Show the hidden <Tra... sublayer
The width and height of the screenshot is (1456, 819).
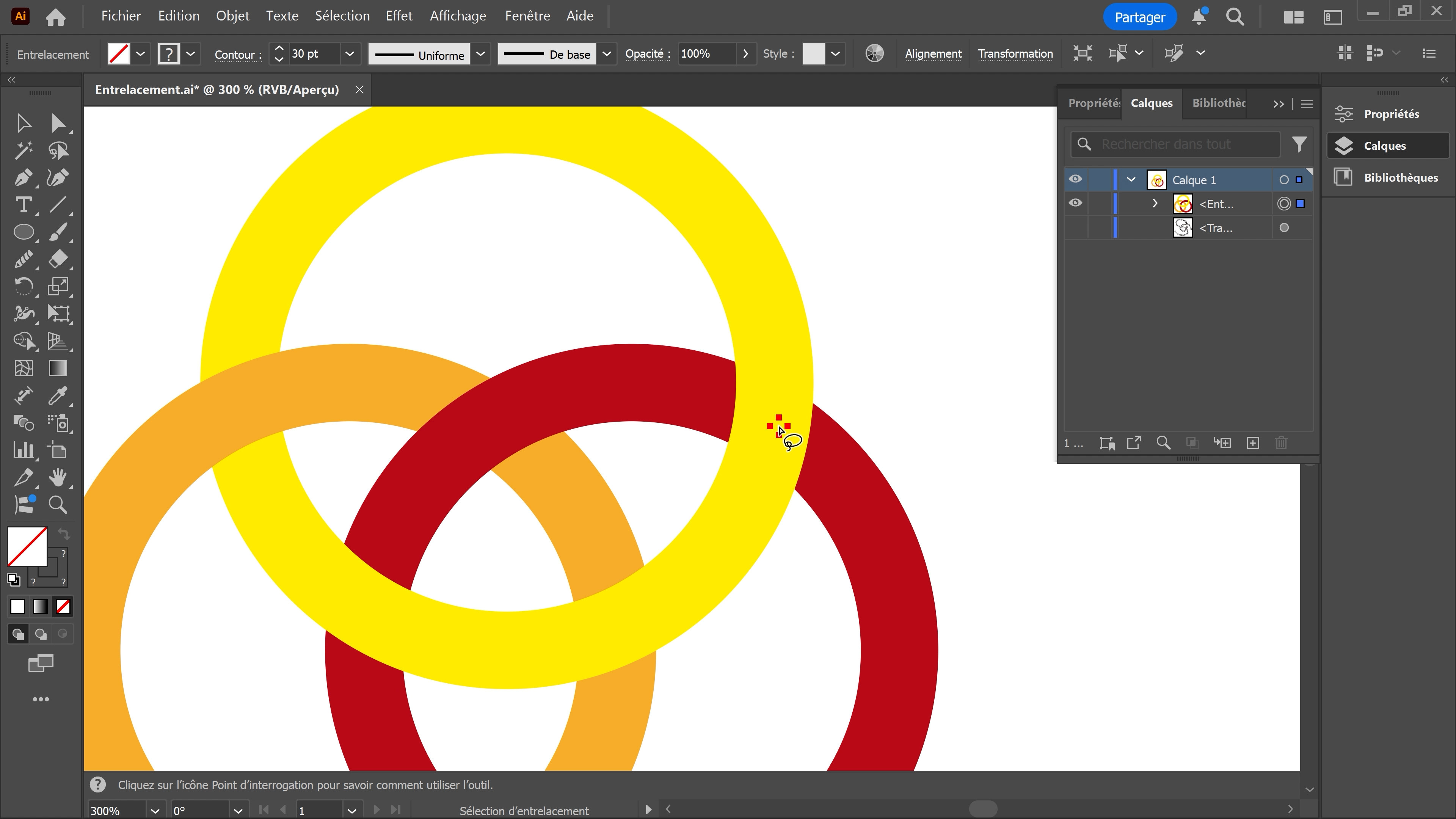(1076, 228)
